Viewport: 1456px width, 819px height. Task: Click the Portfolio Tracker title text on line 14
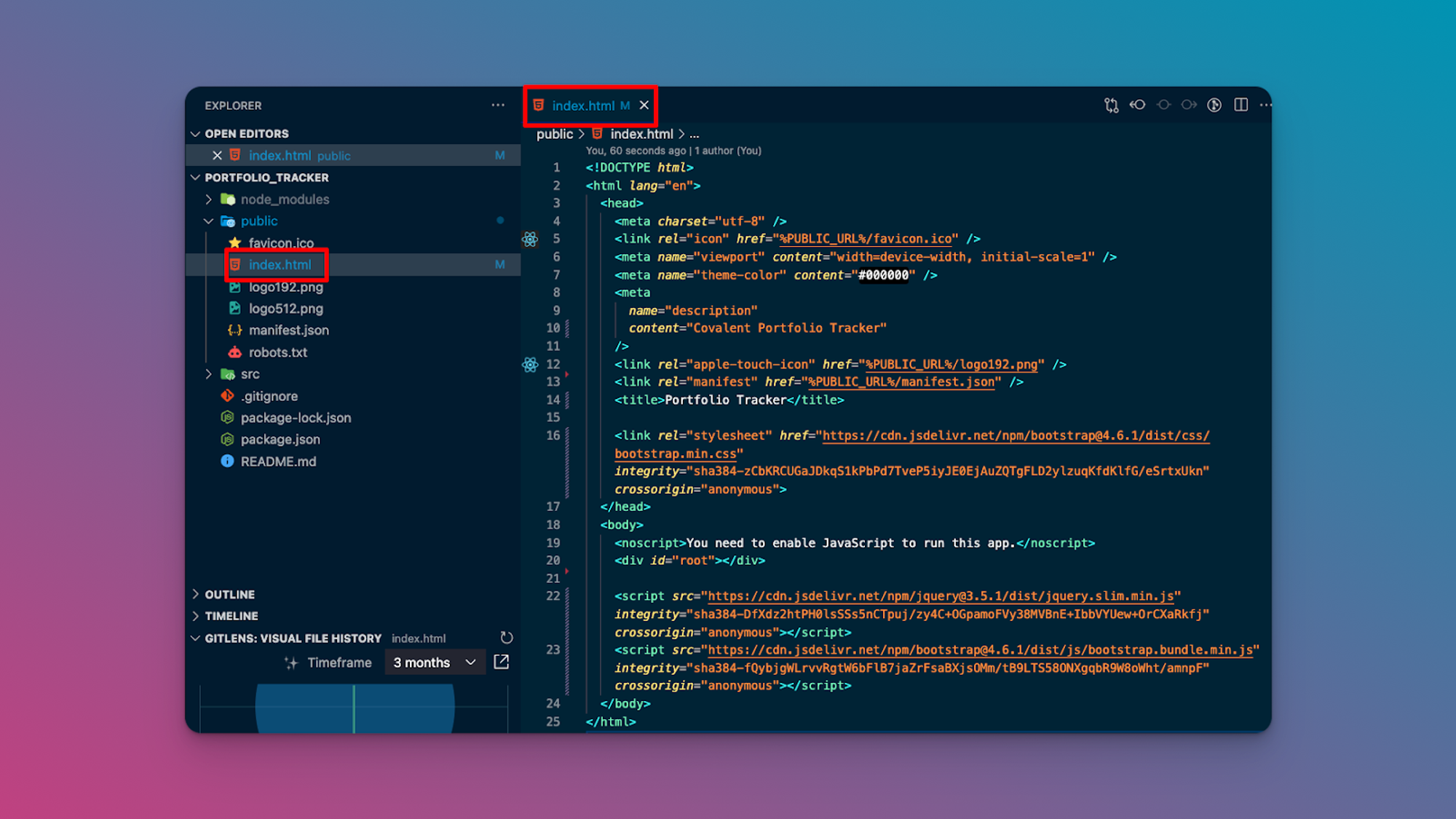tap(725, 400)
